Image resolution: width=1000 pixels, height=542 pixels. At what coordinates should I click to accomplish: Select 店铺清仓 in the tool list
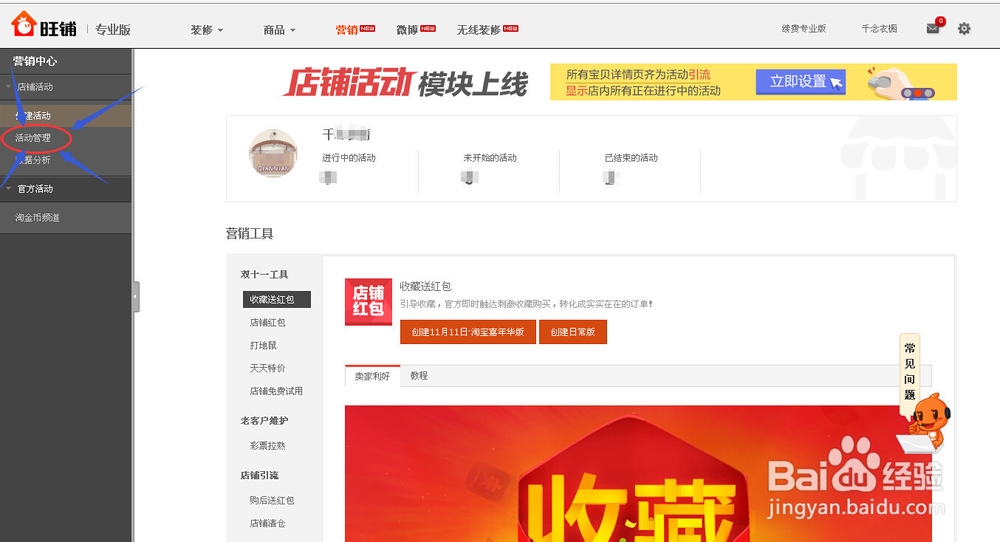click(x=268, y=524)
